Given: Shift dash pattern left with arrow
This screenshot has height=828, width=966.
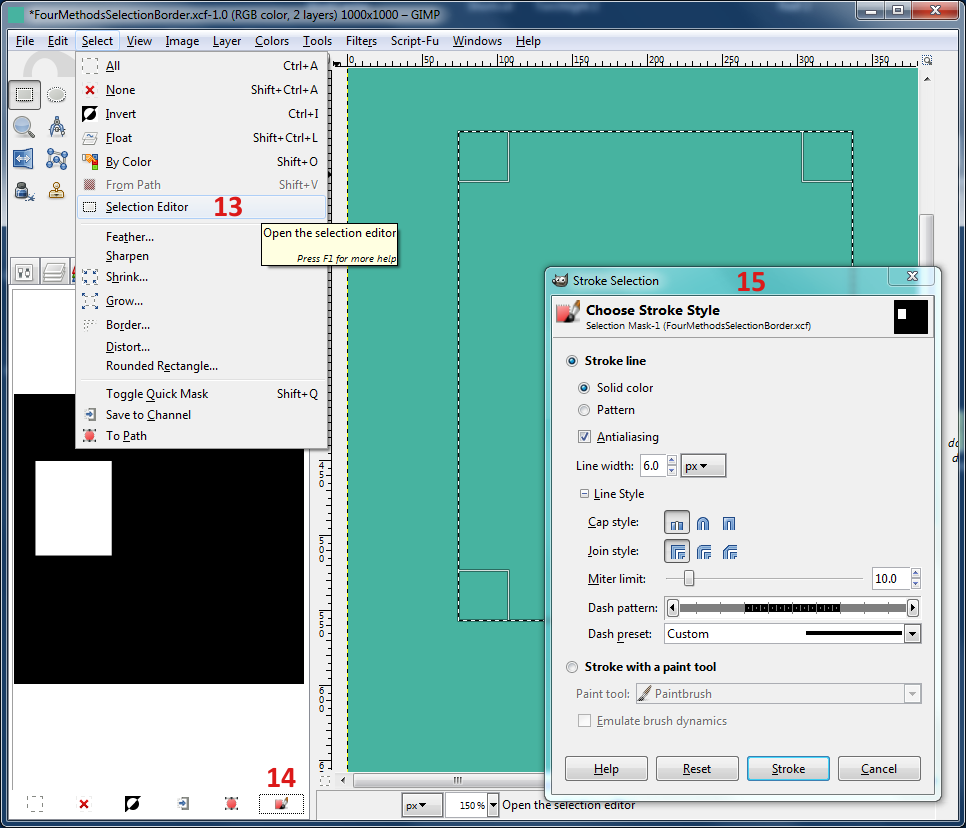Looking at the screenshot, I should pyautogui.click(x=672, y=608).
